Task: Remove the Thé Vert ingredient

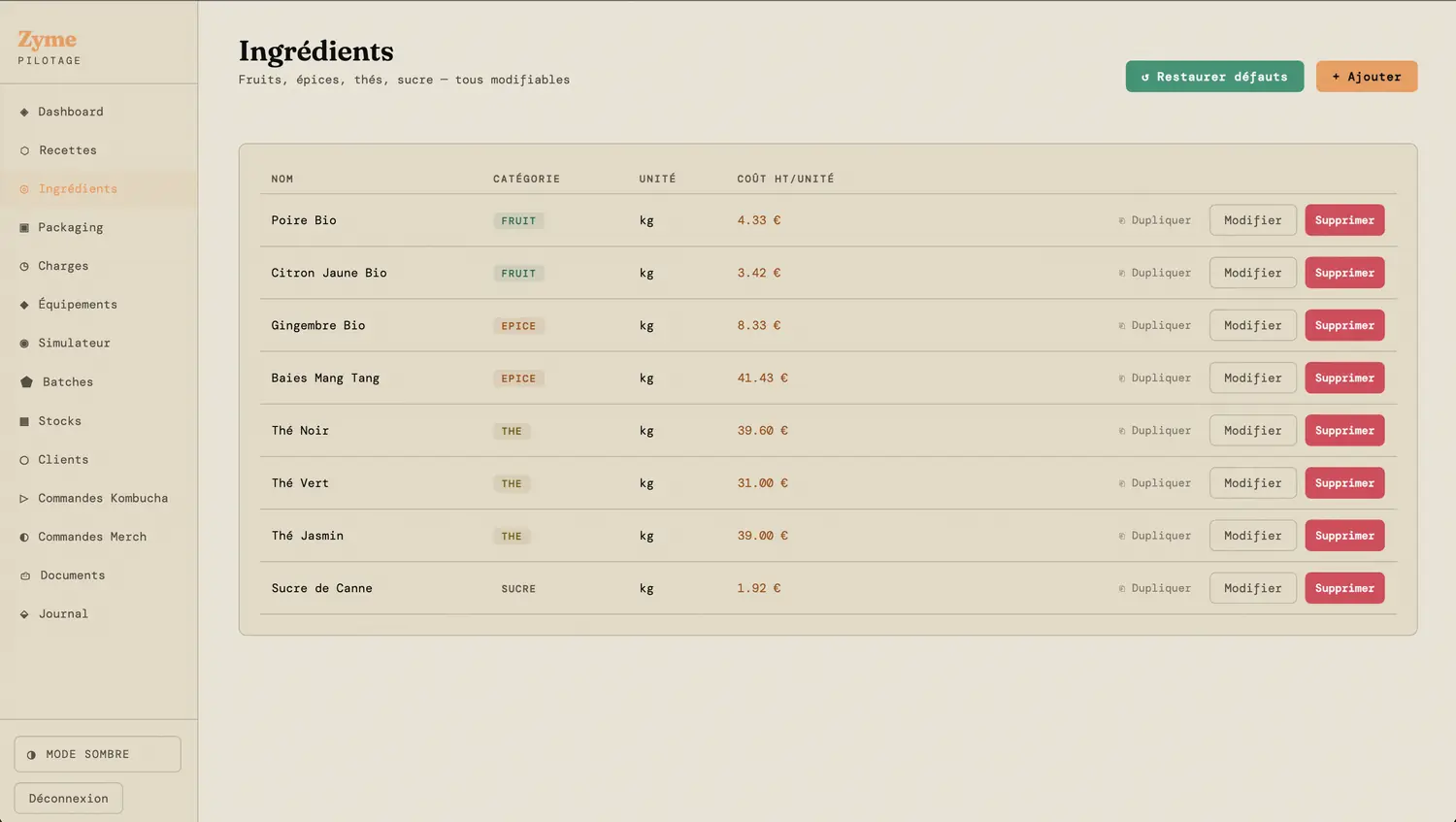Action: point(1344,482)
